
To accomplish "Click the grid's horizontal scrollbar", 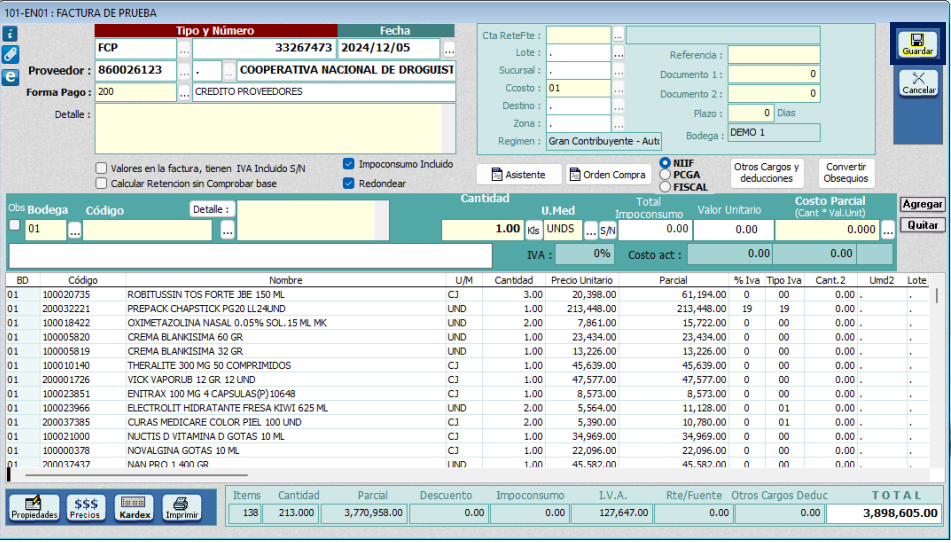I will click(x=136, y=474).
